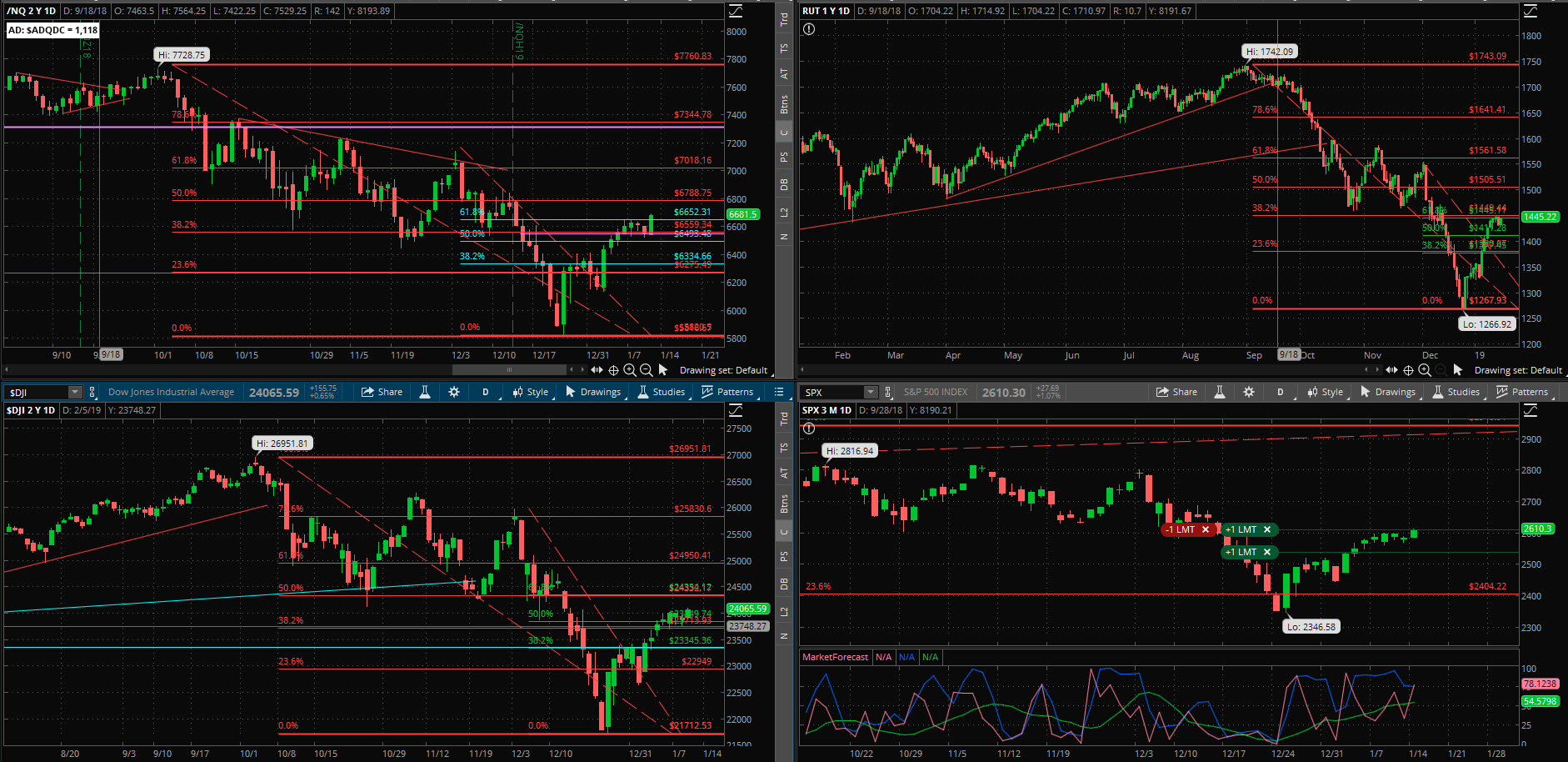Toggle the N sidebar tab beside $DJI chart

784,636
